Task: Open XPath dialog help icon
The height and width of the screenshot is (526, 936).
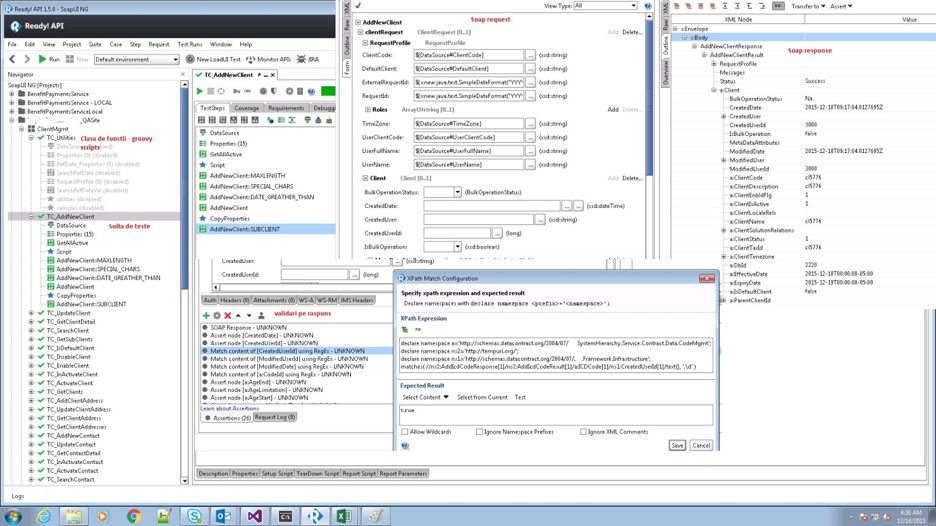Action: tap(405, 446)
